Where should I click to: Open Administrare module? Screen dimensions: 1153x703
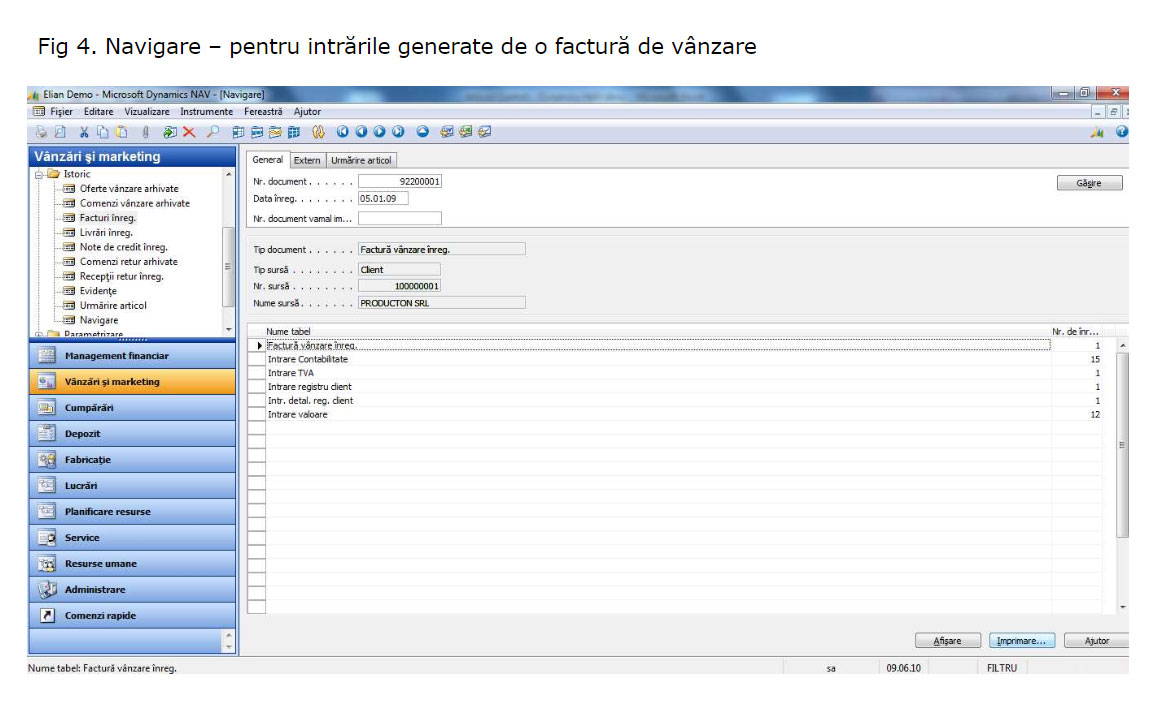pos(132,590)
